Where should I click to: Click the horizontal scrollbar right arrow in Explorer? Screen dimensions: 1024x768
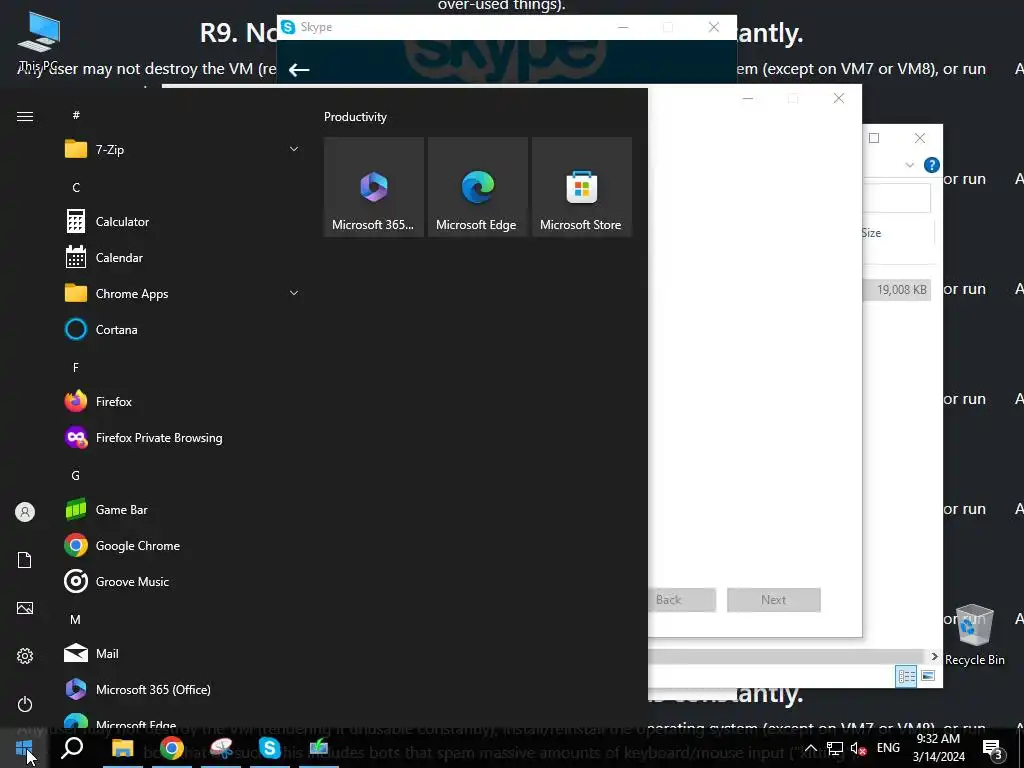tap(935, 656)
